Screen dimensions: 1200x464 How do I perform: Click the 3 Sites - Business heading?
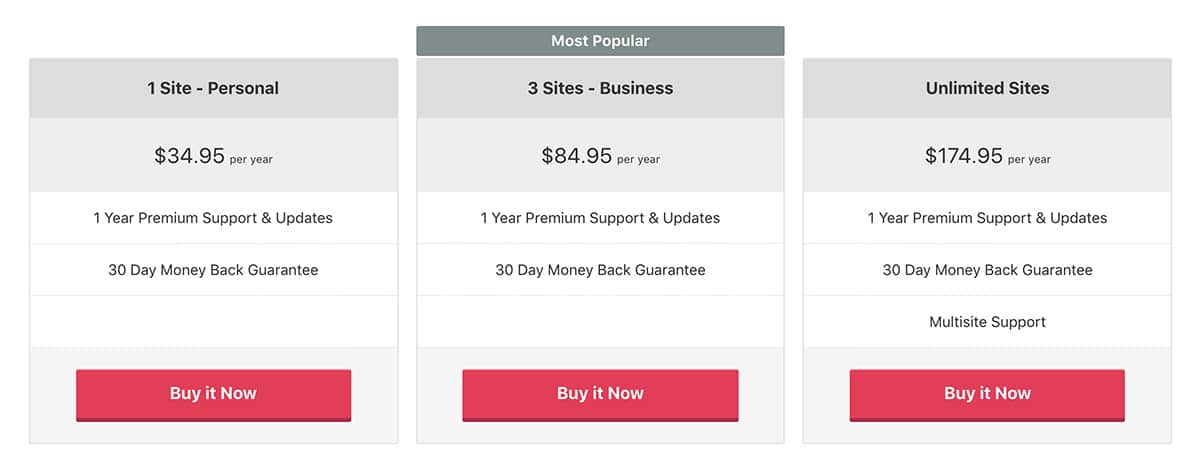(x=600, y=88)
